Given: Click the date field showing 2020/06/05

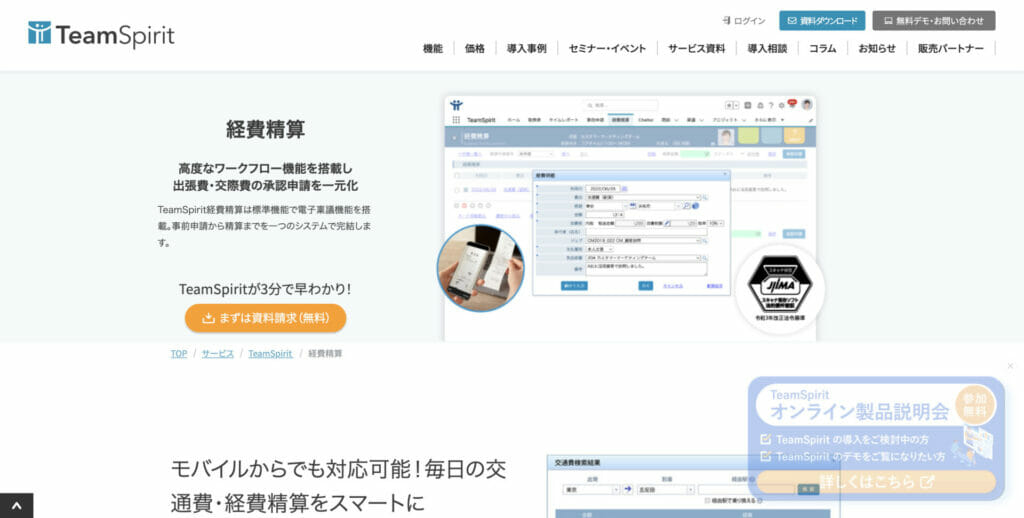Looking at the screenshot, I should click(x=603, y=189).
